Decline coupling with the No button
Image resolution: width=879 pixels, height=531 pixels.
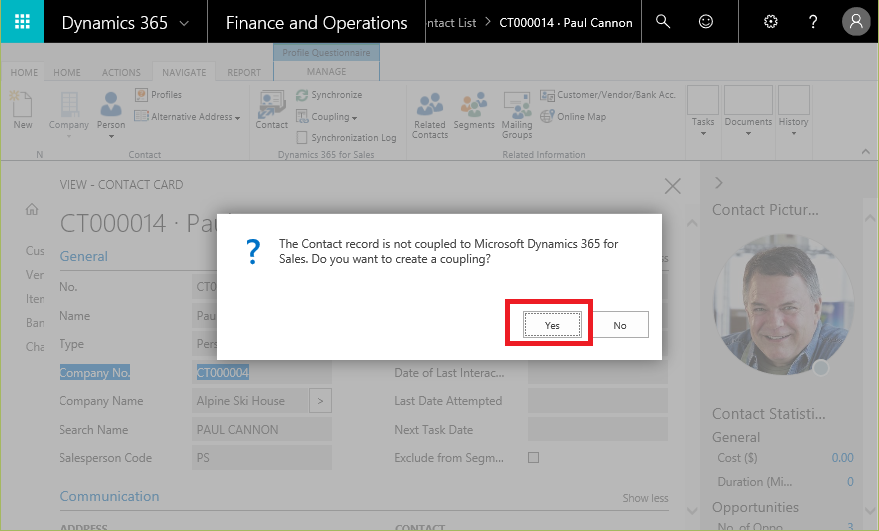[620, 325]
